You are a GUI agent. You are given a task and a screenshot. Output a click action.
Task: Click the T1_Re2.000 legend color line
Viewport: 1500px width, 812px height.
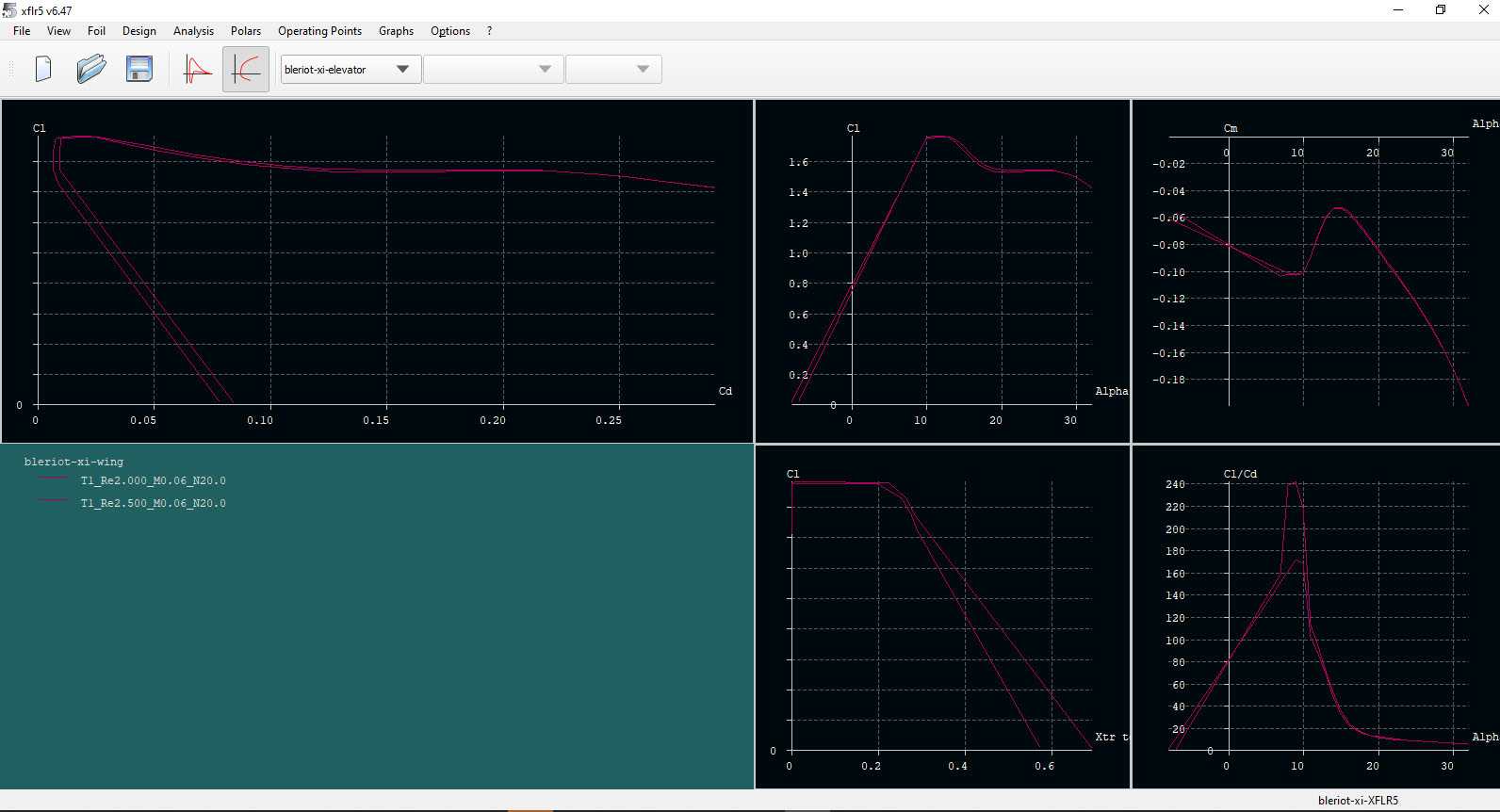pos(53,479)
